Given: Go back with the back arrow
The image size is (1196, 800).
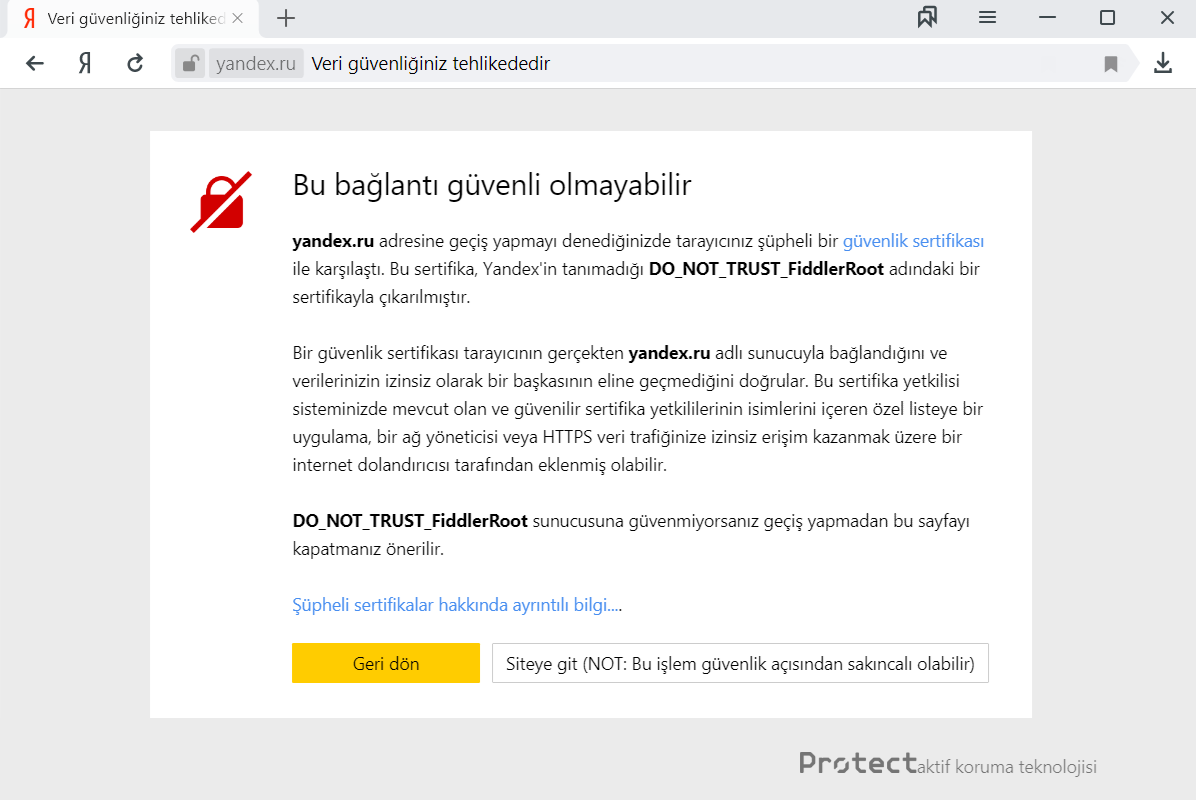Looking at the screenshot, I should coord(35,63).
